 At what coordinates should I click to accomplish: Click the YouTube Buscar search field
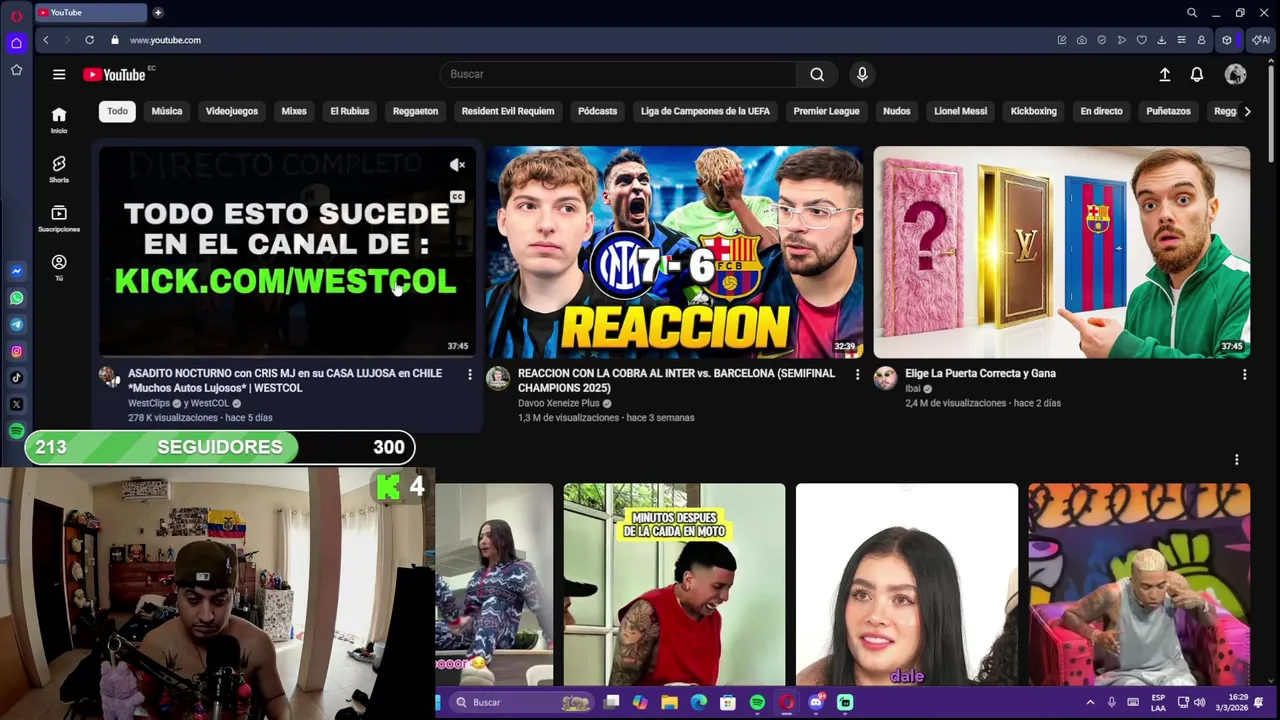click(619, 74)
